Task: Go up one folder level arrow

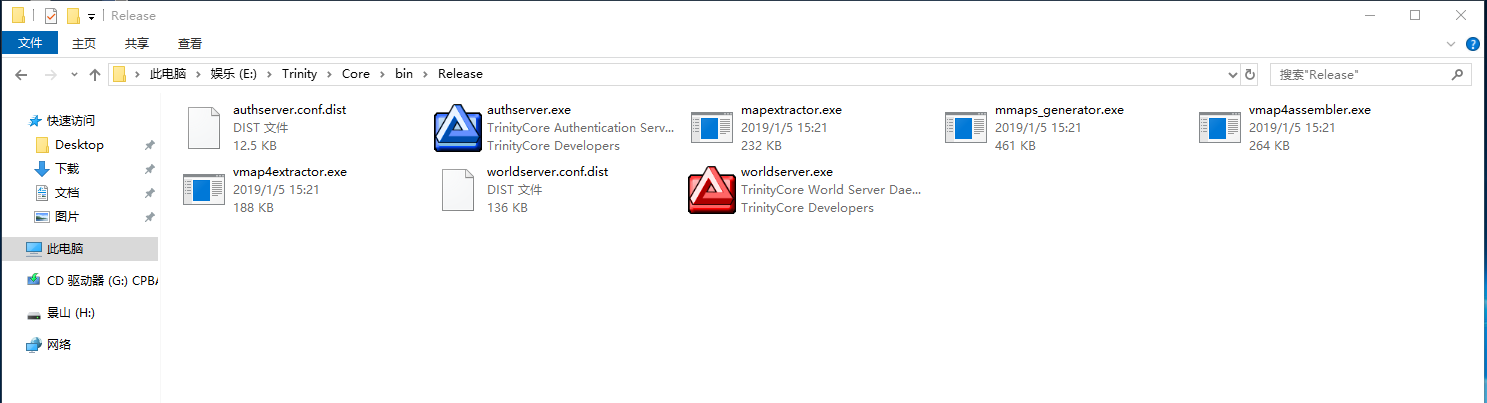Action: pos(95,74)
